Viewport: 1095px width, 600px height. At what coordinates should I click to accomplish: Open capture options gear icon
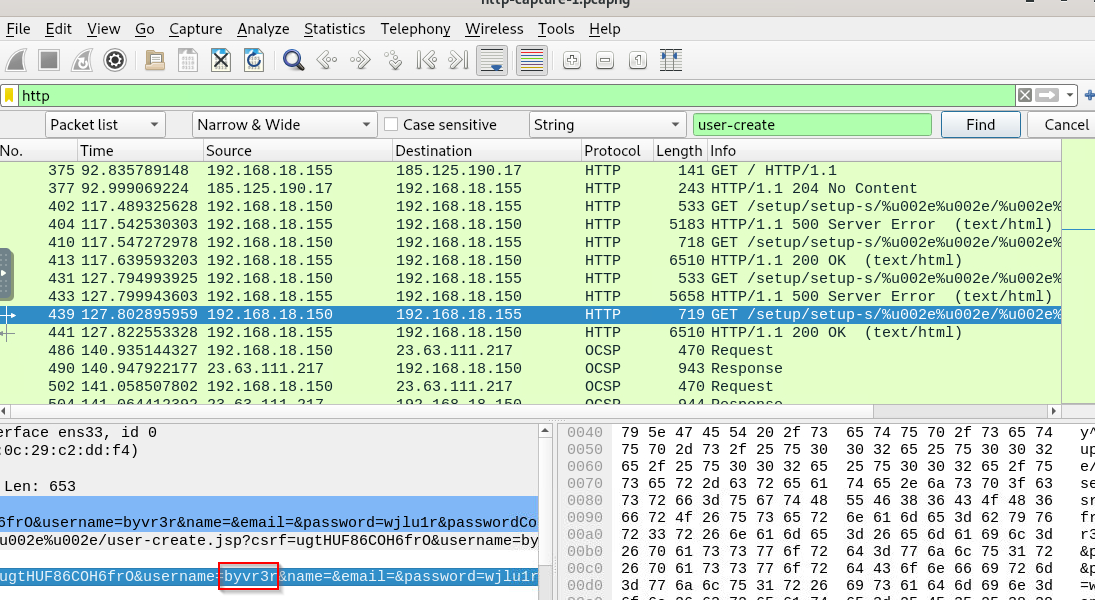pos(115,61)
